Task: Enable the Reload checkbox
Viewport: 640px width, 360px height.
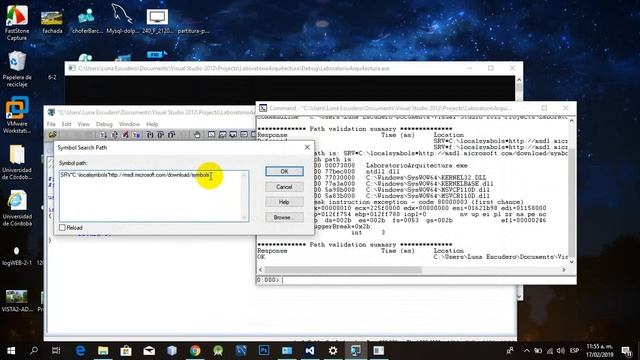Action: tap(62, 228)
